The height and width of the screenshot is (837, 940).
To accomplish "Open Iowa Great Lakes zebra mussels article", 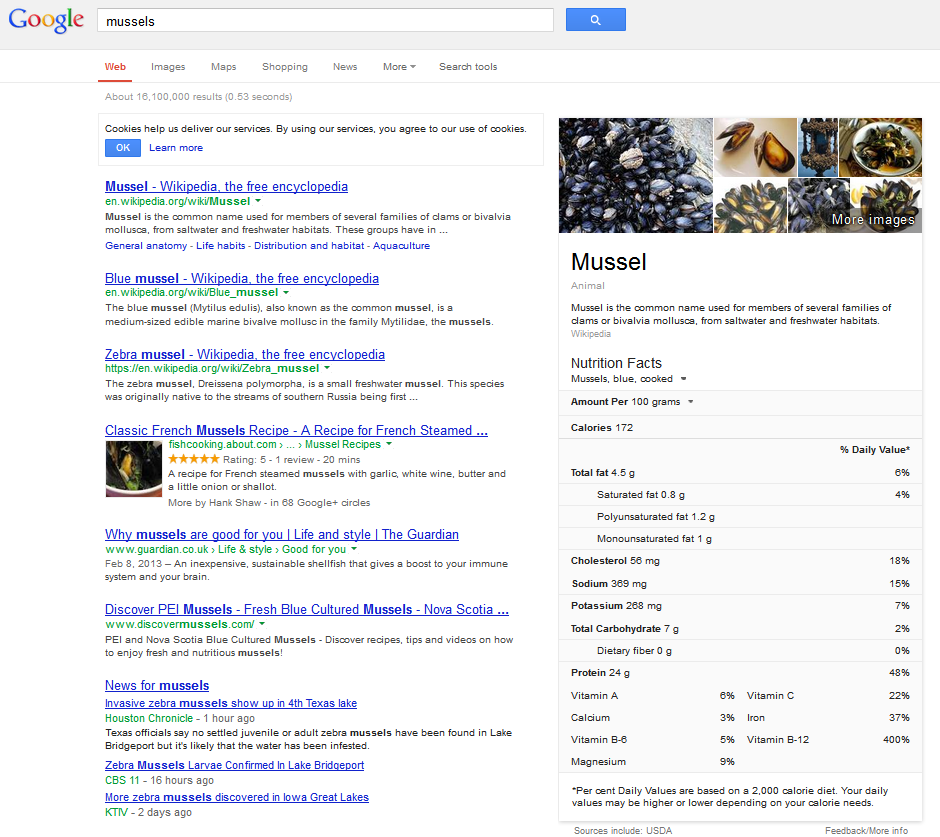I will point(237,797).
